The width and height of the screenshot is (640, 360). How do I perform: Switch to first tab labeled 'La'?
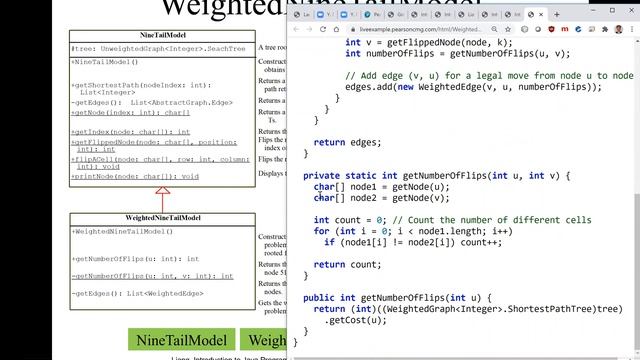[302, 15]
